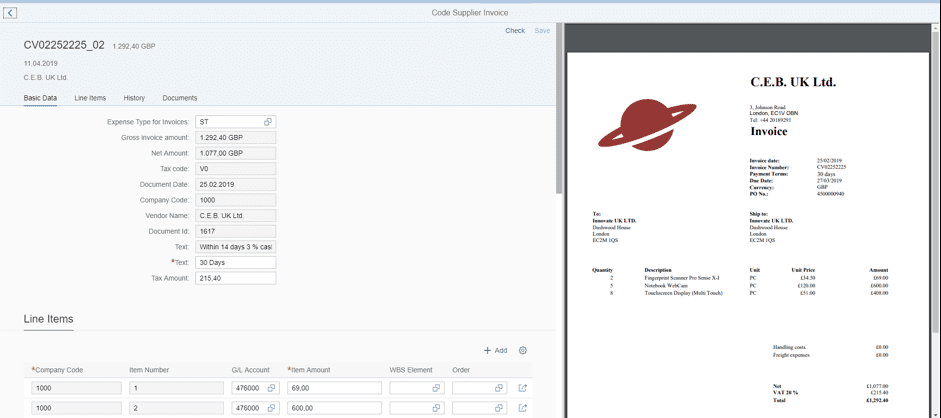
Task: Select the Vendor Name field
Action: pyautogui.click(x=235, y=215)
